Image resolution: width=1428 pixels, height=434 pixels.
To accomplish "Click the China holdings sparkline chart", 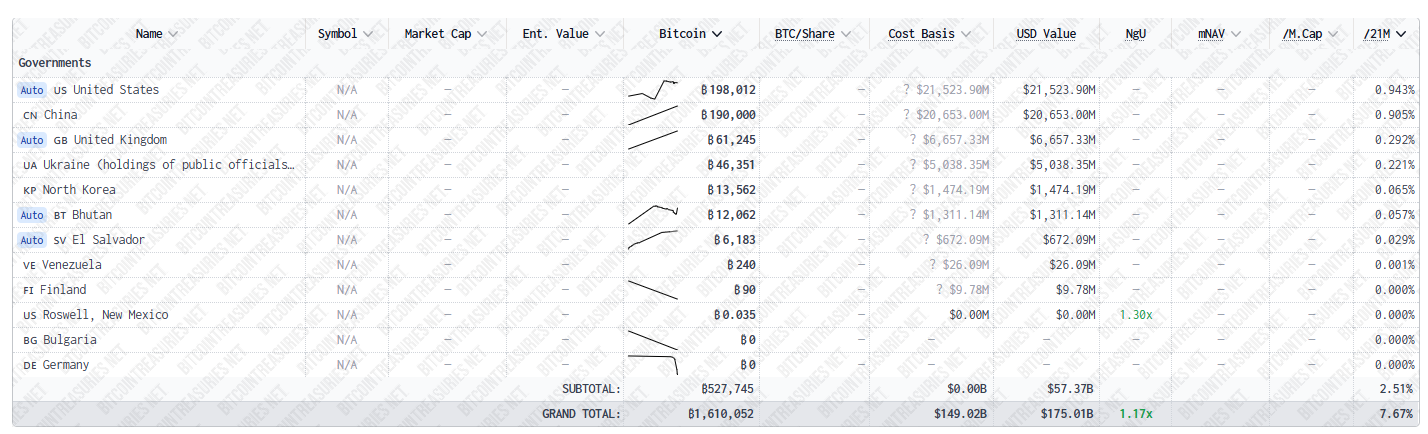I will (653, 115).
